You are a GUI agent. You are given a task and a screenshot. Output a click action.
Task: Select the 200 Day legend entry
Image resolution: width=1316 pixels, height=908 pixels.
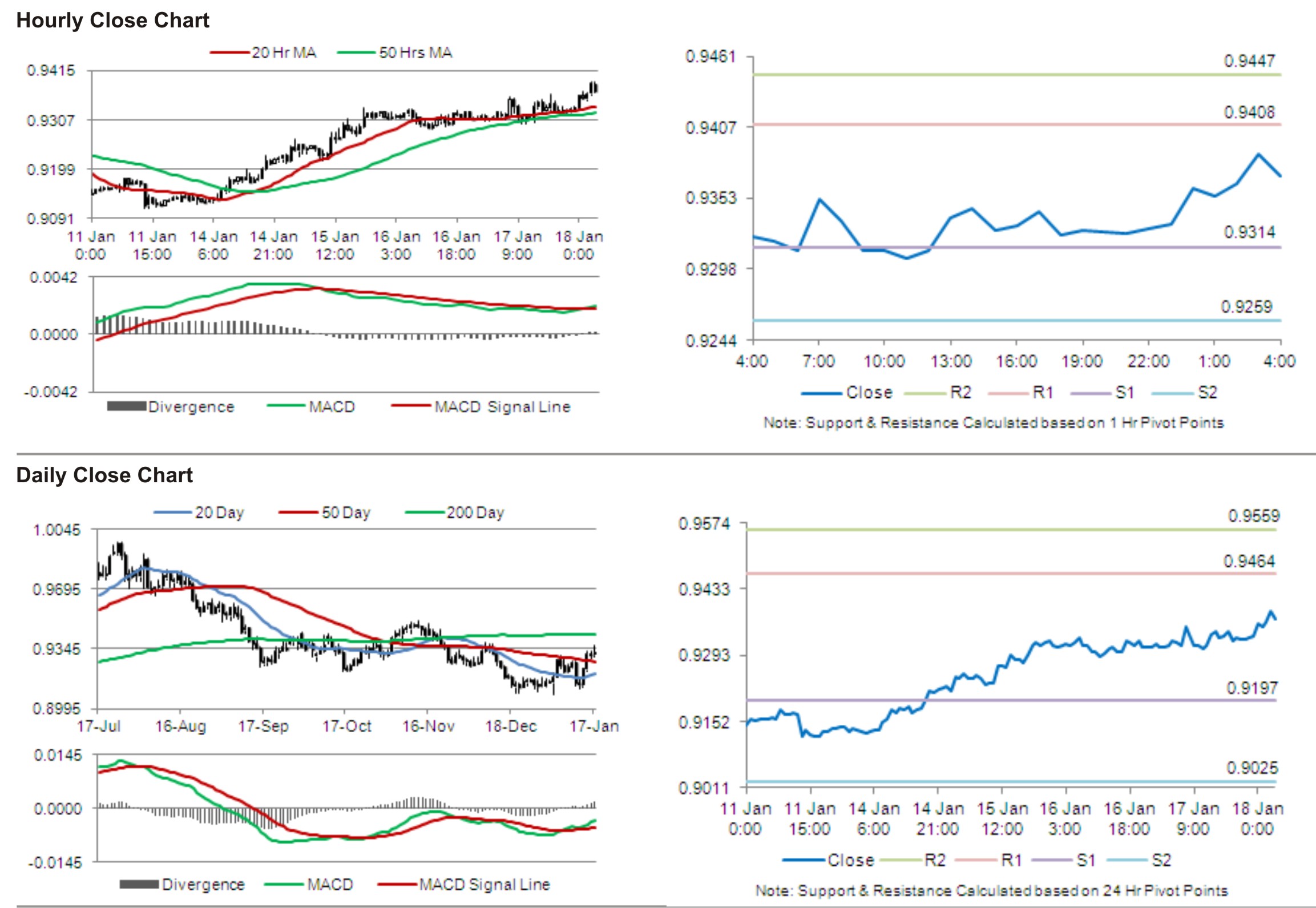point(455,512)
